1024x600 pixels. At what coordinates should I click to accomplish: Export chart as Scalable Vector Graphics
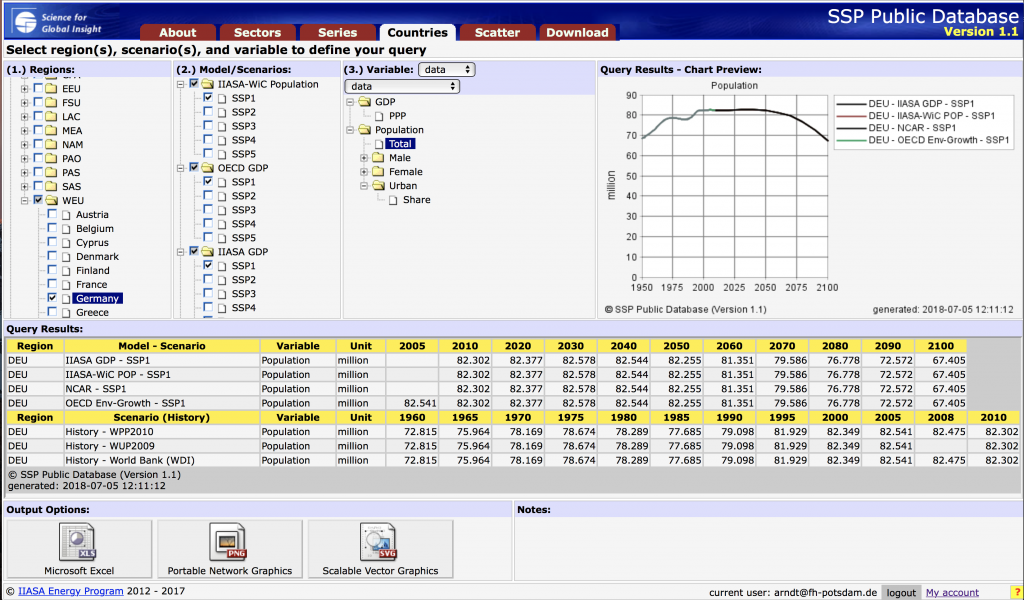pos(379,542)
